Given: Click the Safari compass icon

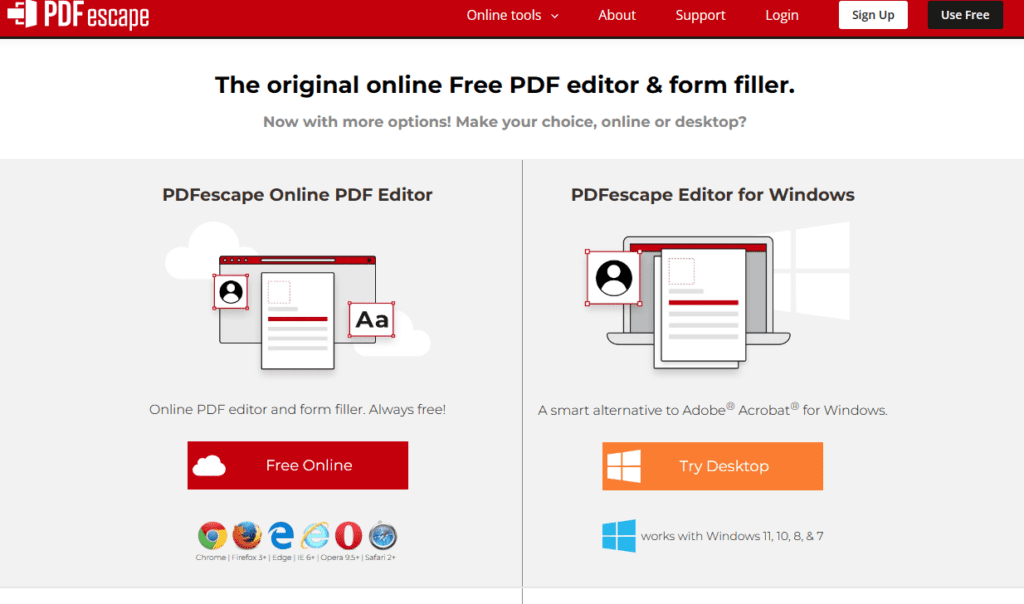Looking at the screenshot, I should point(383,536).
